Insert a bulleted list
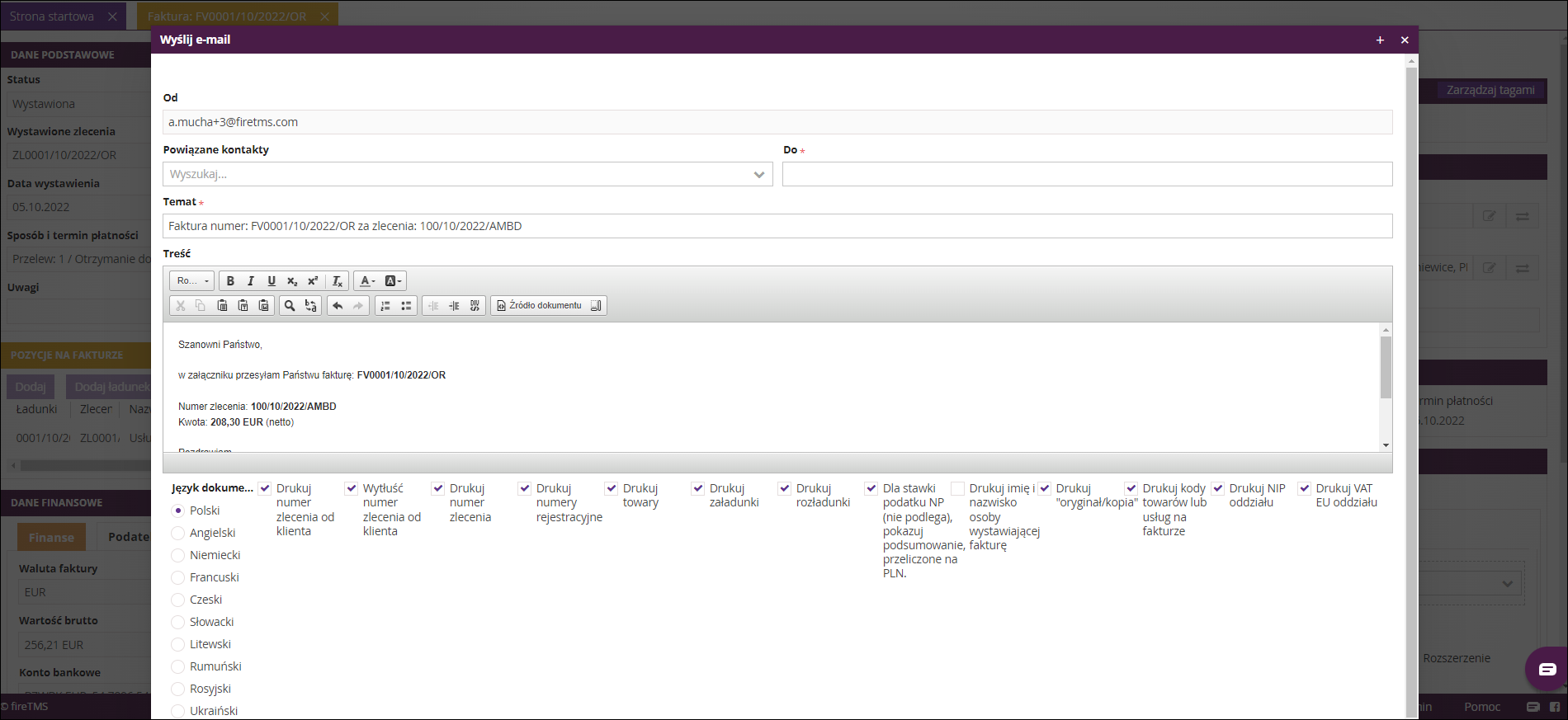 406,305
